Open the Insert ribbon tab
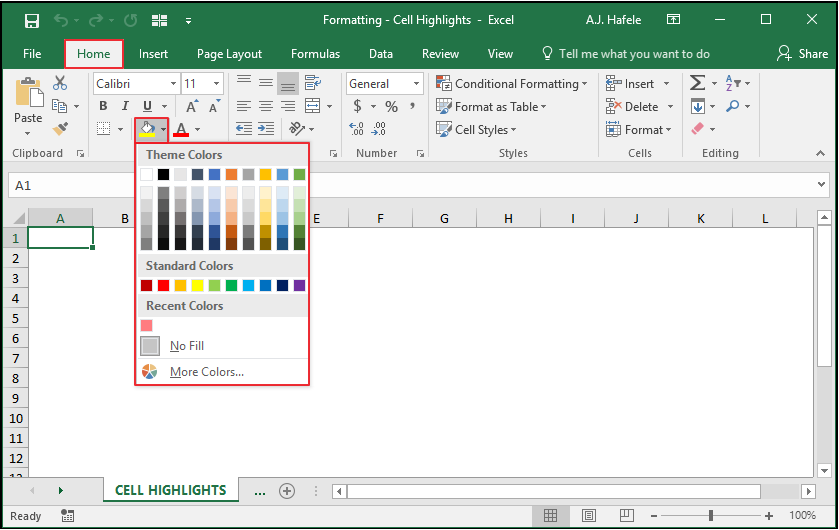This screenshot has height=530, width=839. (153, 54)
